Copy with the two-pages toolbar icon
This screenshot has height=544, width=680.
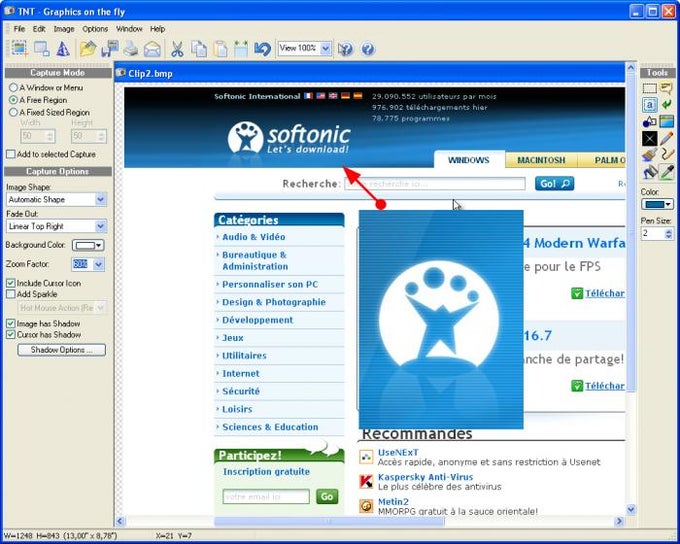199,49
